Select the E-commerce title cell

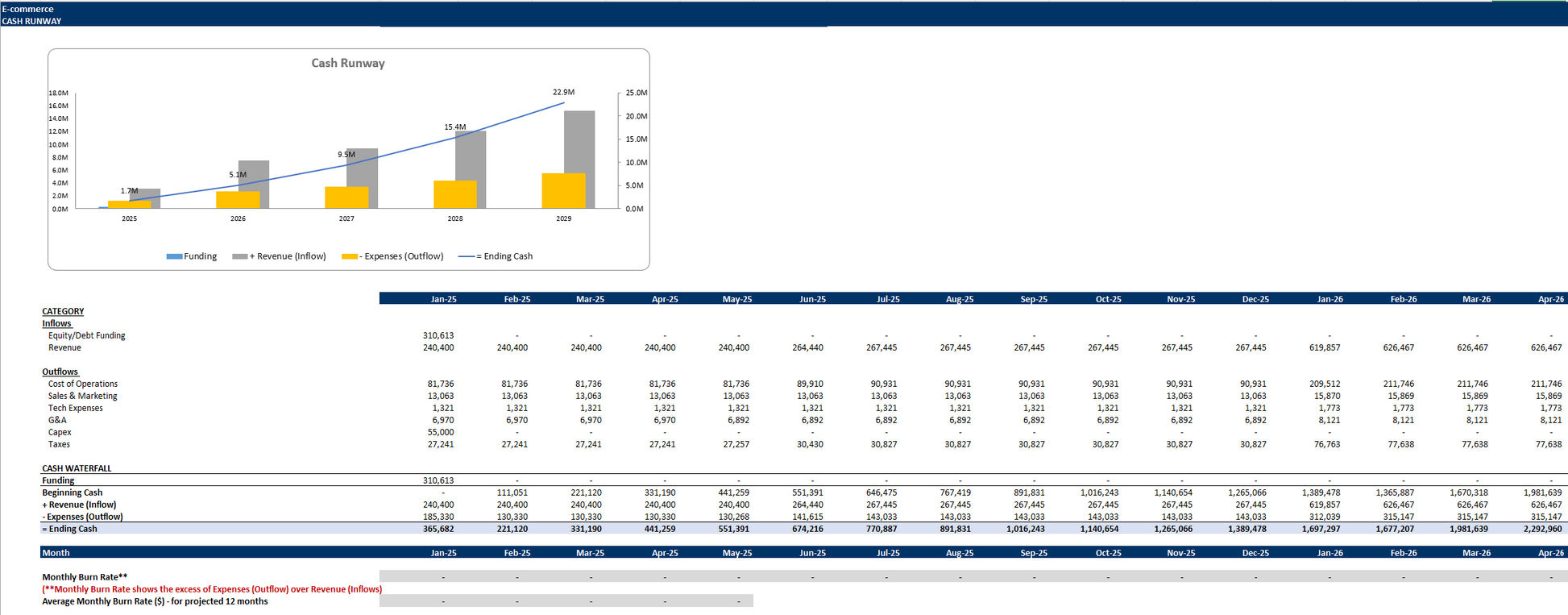point(28,9)
